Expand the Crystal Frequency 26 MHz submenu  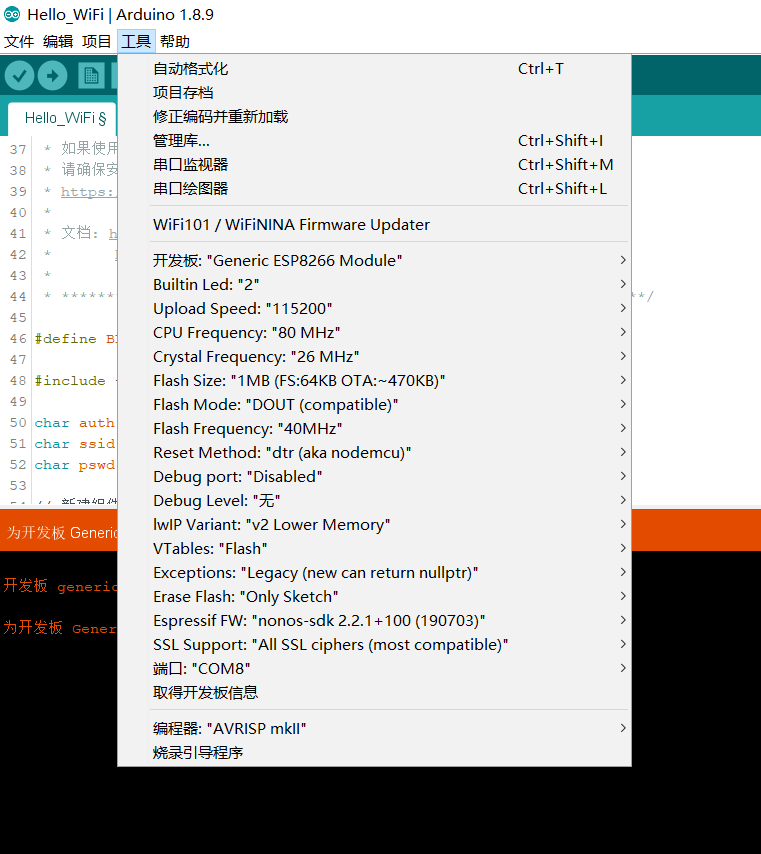click(374, 356)
